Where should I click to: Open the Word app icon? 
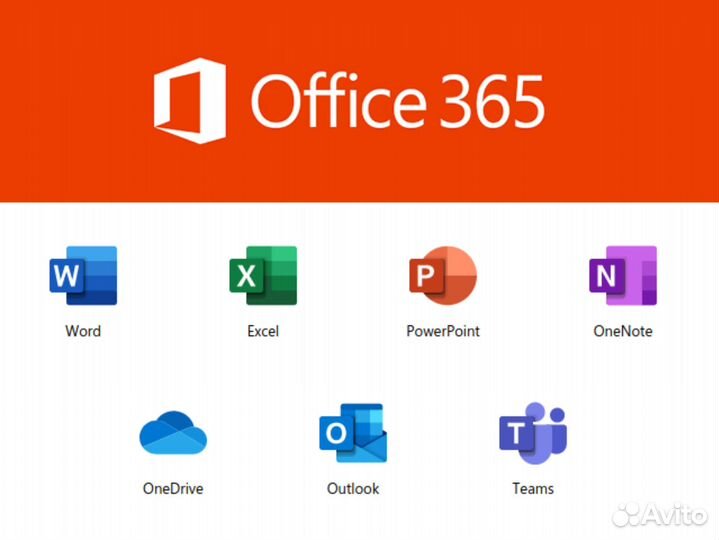point(83,276)
